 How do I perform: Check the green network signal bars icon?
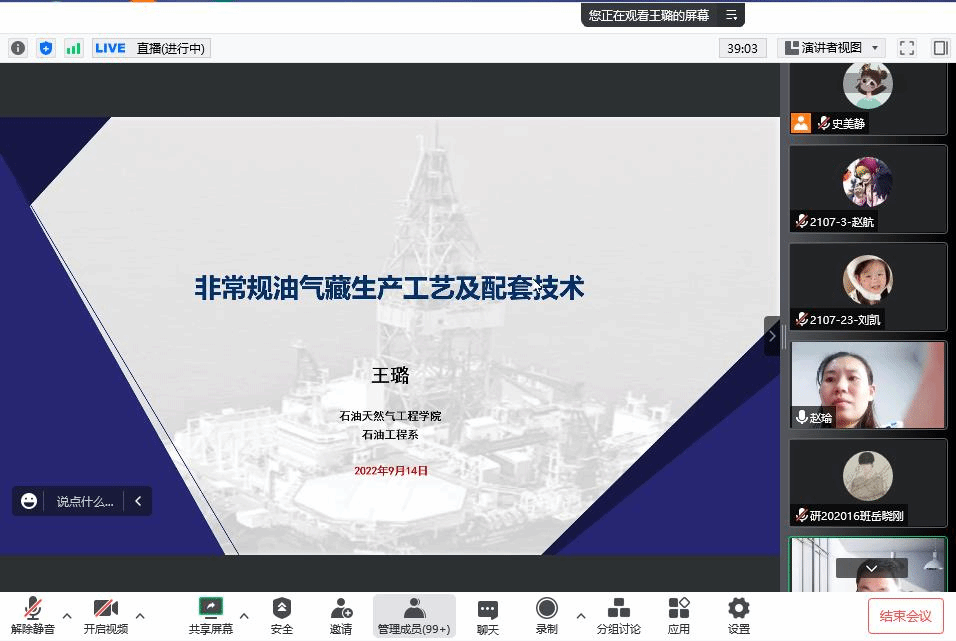point(74,48)
